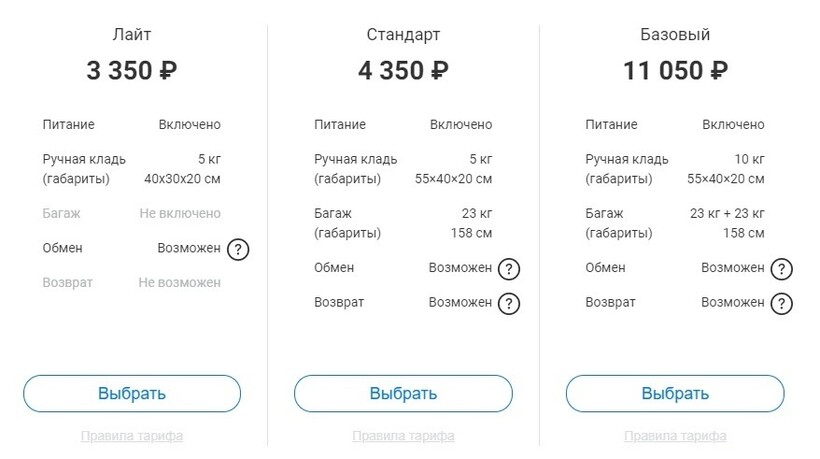Show help for Базовый Возврат
This screenshot has height=459, width=820.
781,303
